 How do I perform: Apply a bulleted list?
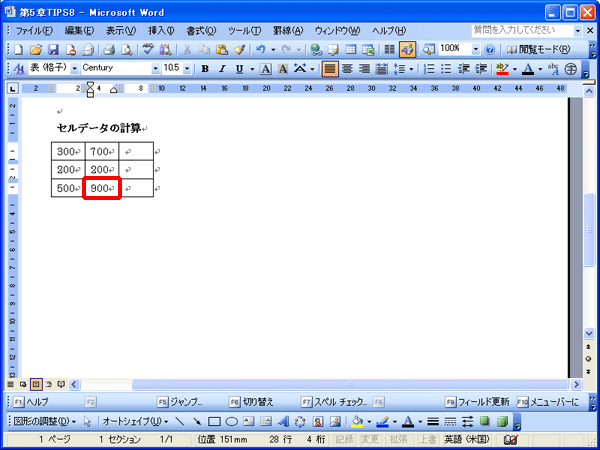pos(447,69)
